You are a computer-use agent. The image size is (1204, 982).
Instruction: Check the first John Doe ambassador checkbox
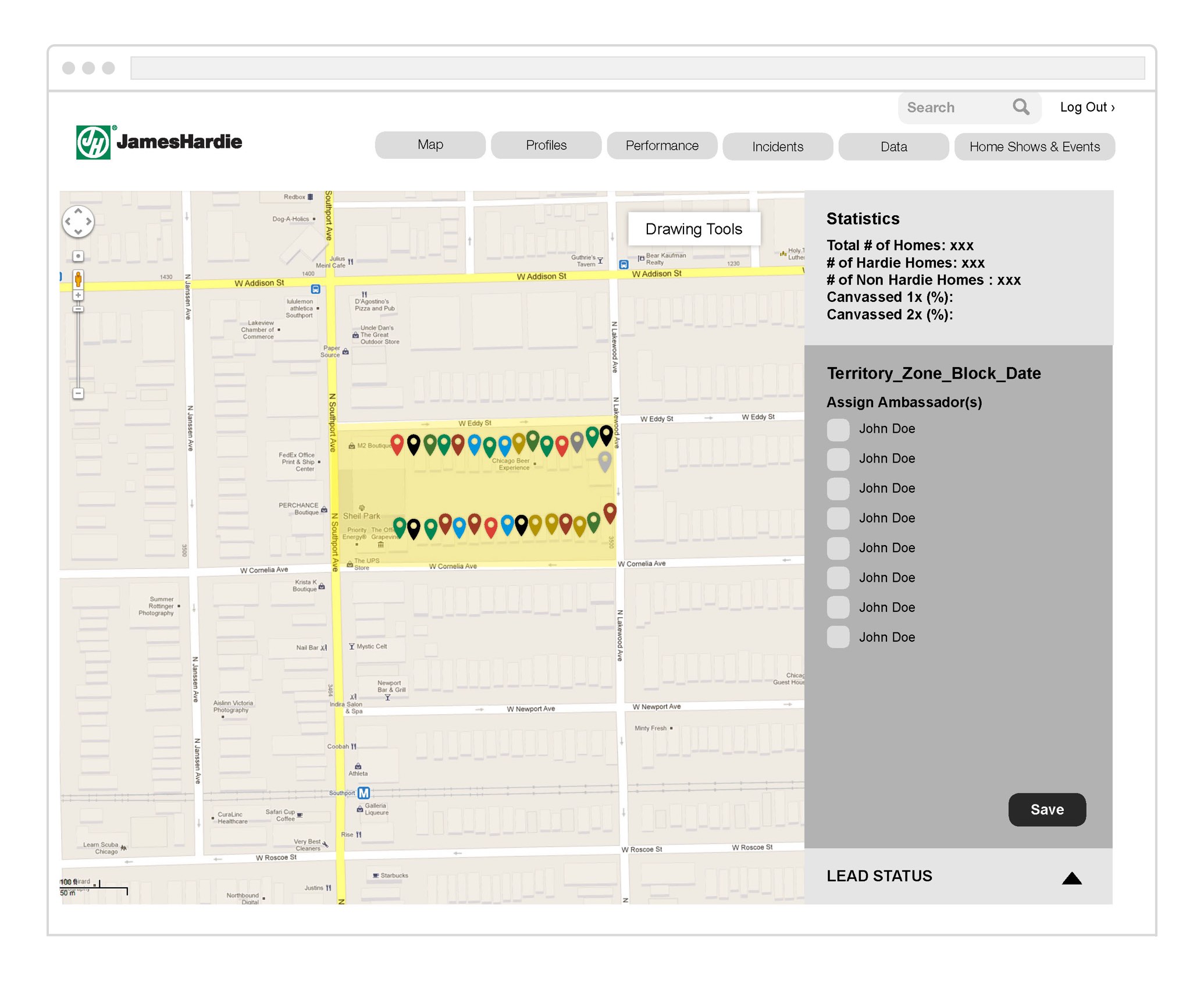pyautogui.click(x=838, y=429)
